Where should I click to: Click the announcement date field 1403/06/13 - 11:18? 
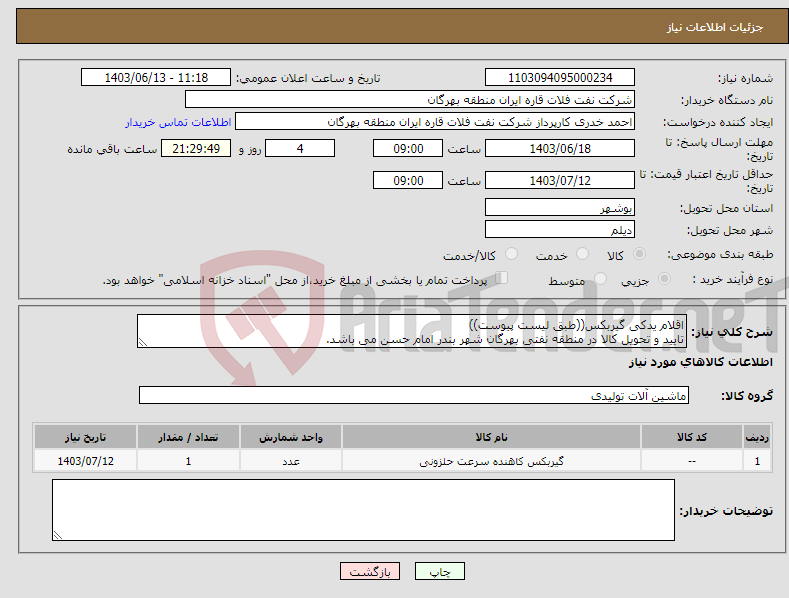point(156,78)
